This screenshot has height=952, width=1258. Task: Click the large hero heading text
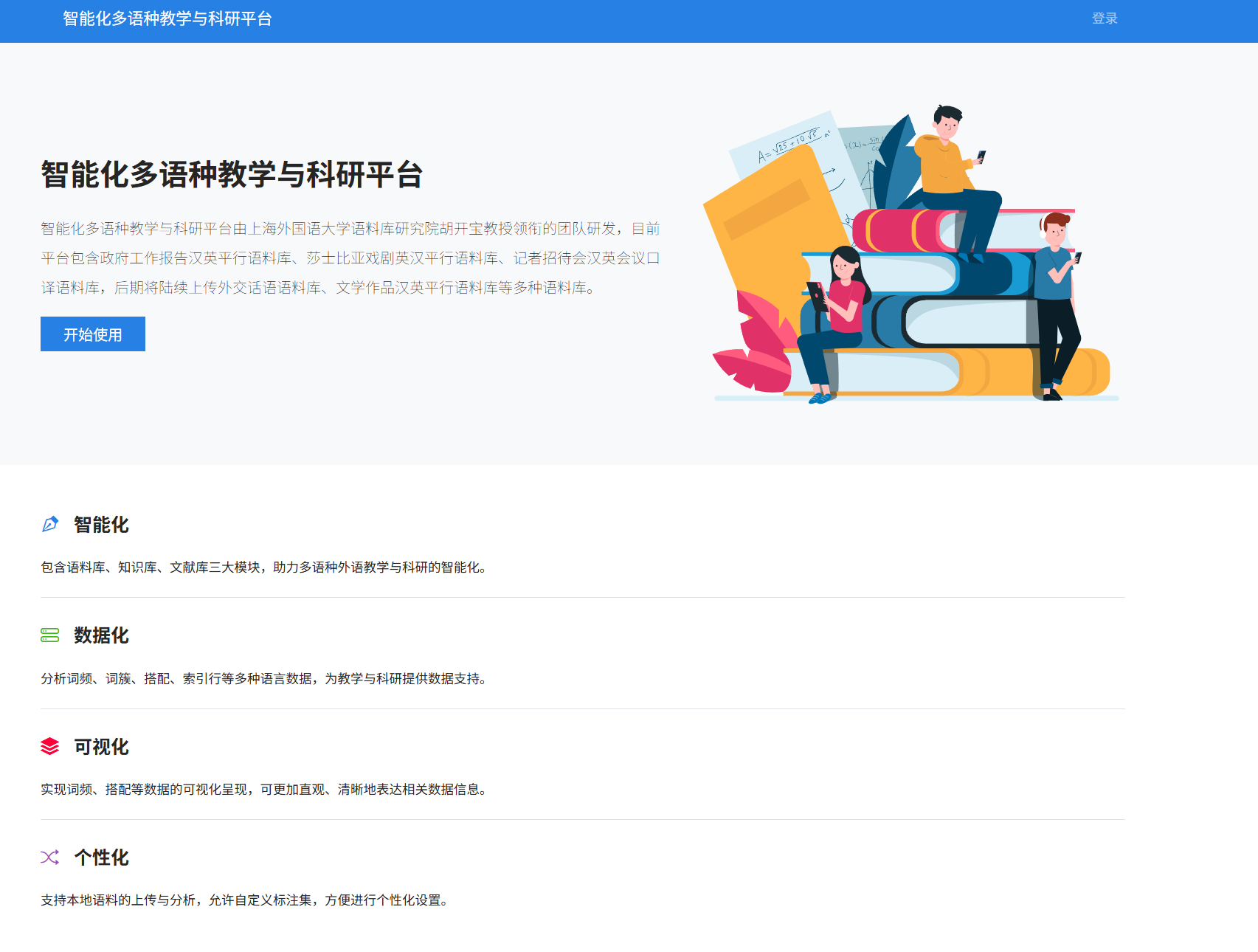(232, 175)
